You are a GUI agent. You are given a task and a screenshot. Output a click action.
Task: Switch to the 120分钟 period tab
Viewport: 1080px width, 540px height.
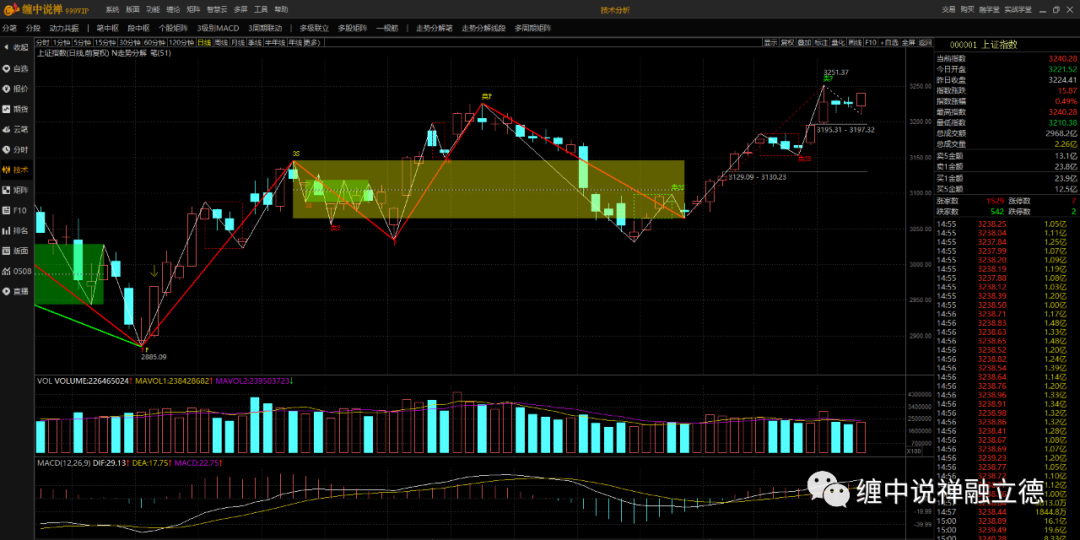tap(181, 43)
